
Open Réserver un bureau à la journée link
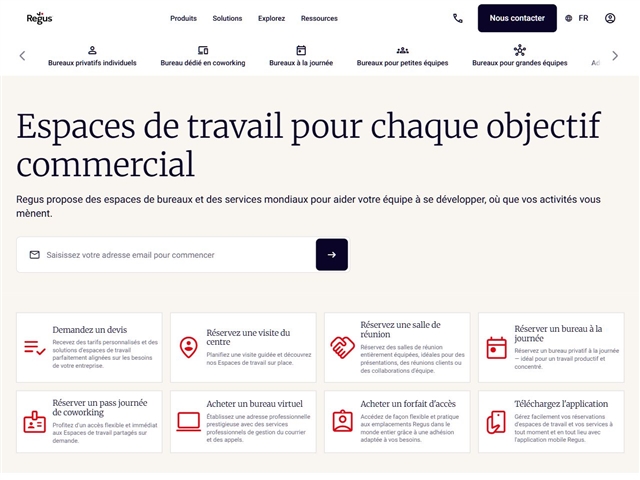pos(551,348)
